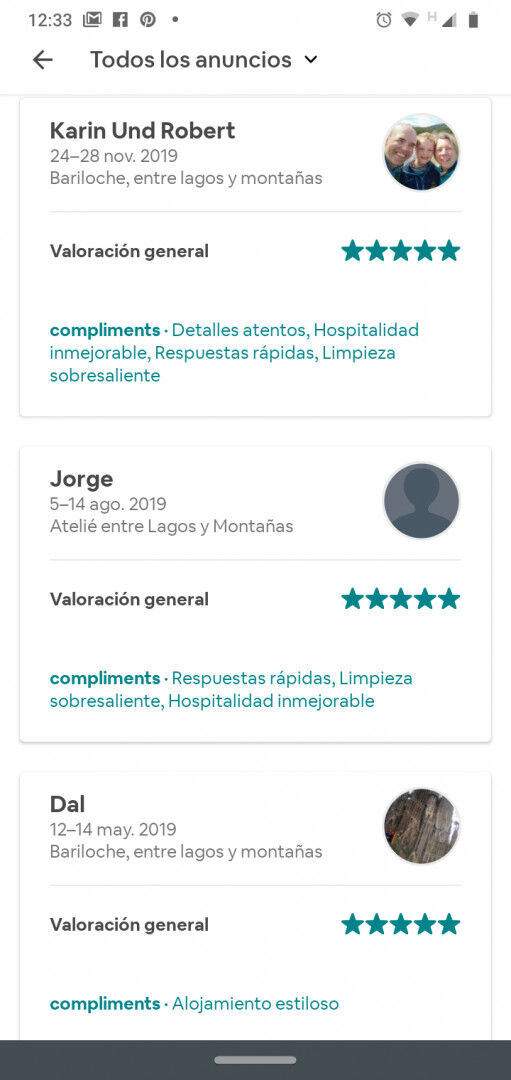Tap Dal's Alojamiento estiloso compliment
The width and height of the screenshot is (511, 1080).
256,1004
